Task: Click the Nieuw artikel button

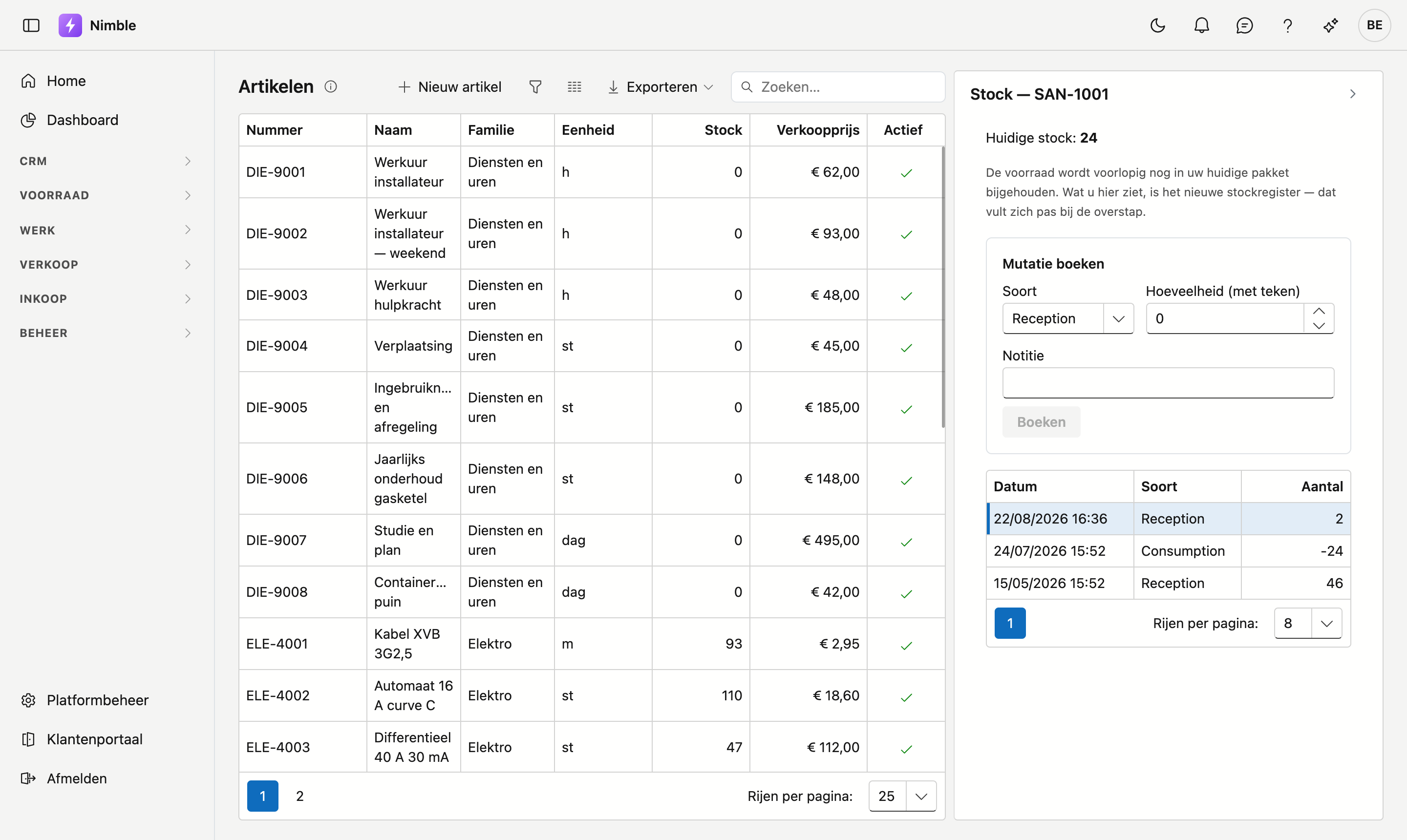Action: coord(449,86)
